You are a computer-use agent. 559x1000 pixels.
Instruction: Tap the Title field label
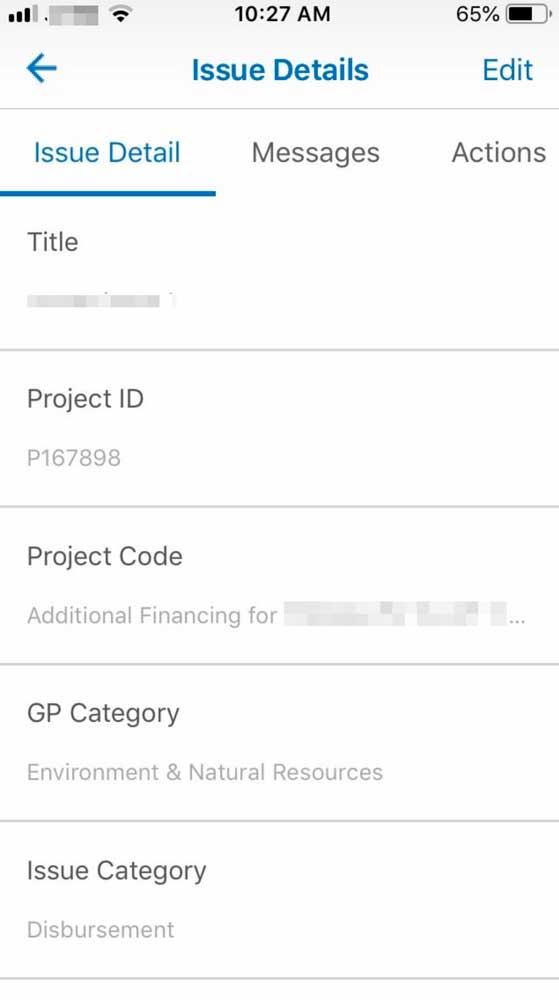coord(52,242)
